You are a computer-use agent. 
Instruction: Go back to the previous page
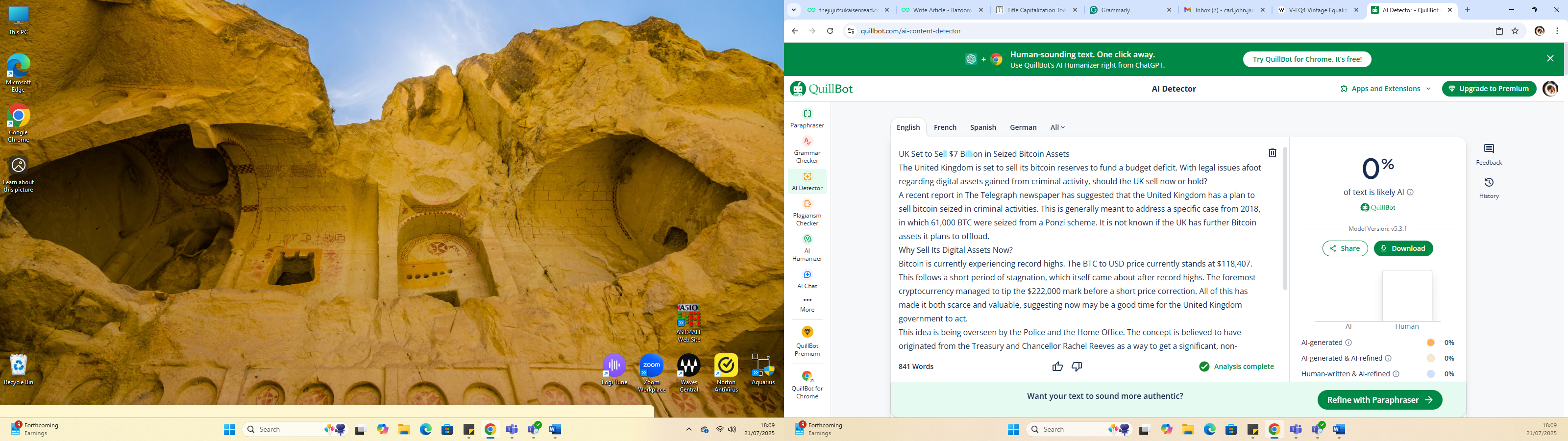[x=794, y=31]
